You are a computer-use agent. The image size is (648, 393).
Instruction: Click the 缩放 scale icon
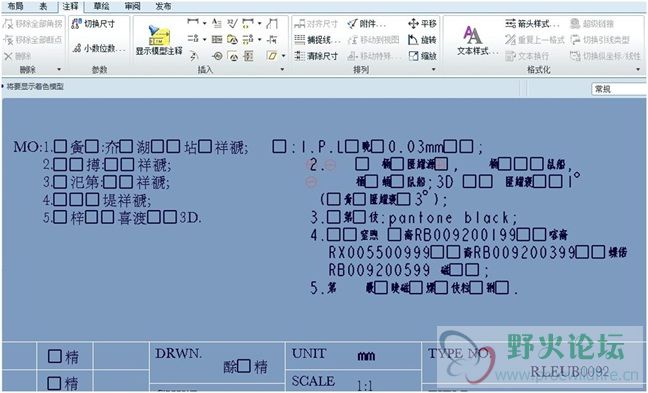pyautogui.click(x=422, y=56)
